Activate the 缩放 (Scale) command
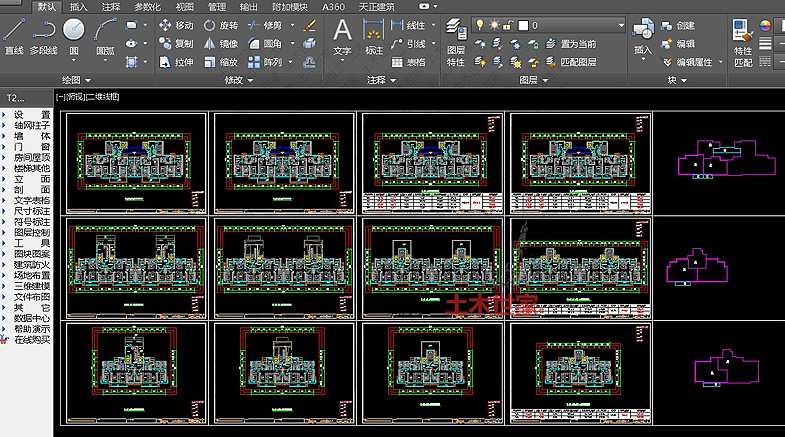Image resolution: width=785 pixels, height=437 pixels. (221, 62)
